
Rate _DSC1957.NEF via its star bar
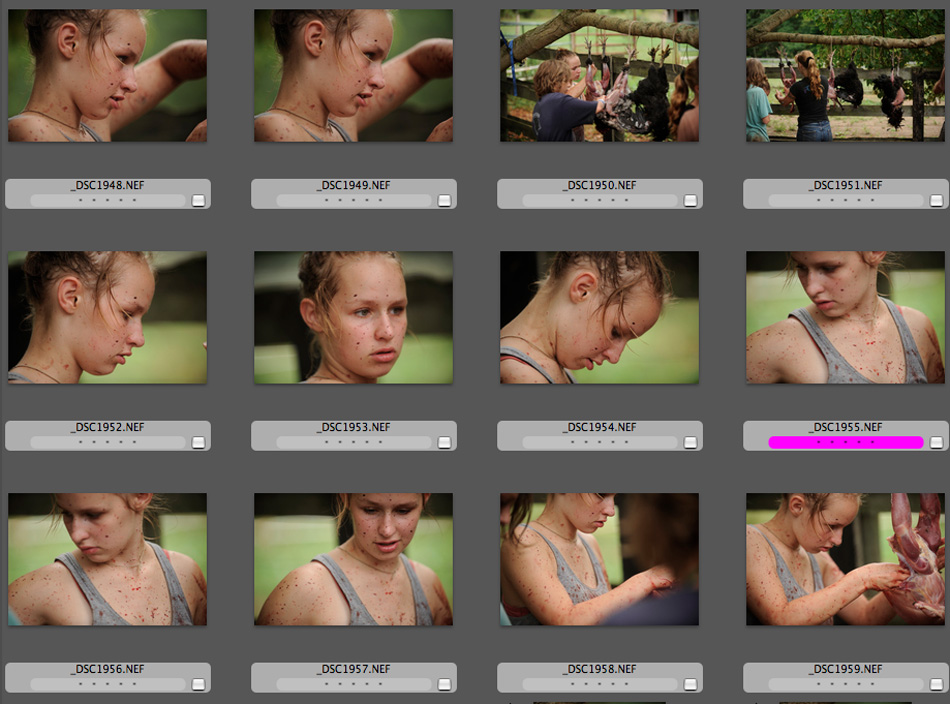[354, 684]
